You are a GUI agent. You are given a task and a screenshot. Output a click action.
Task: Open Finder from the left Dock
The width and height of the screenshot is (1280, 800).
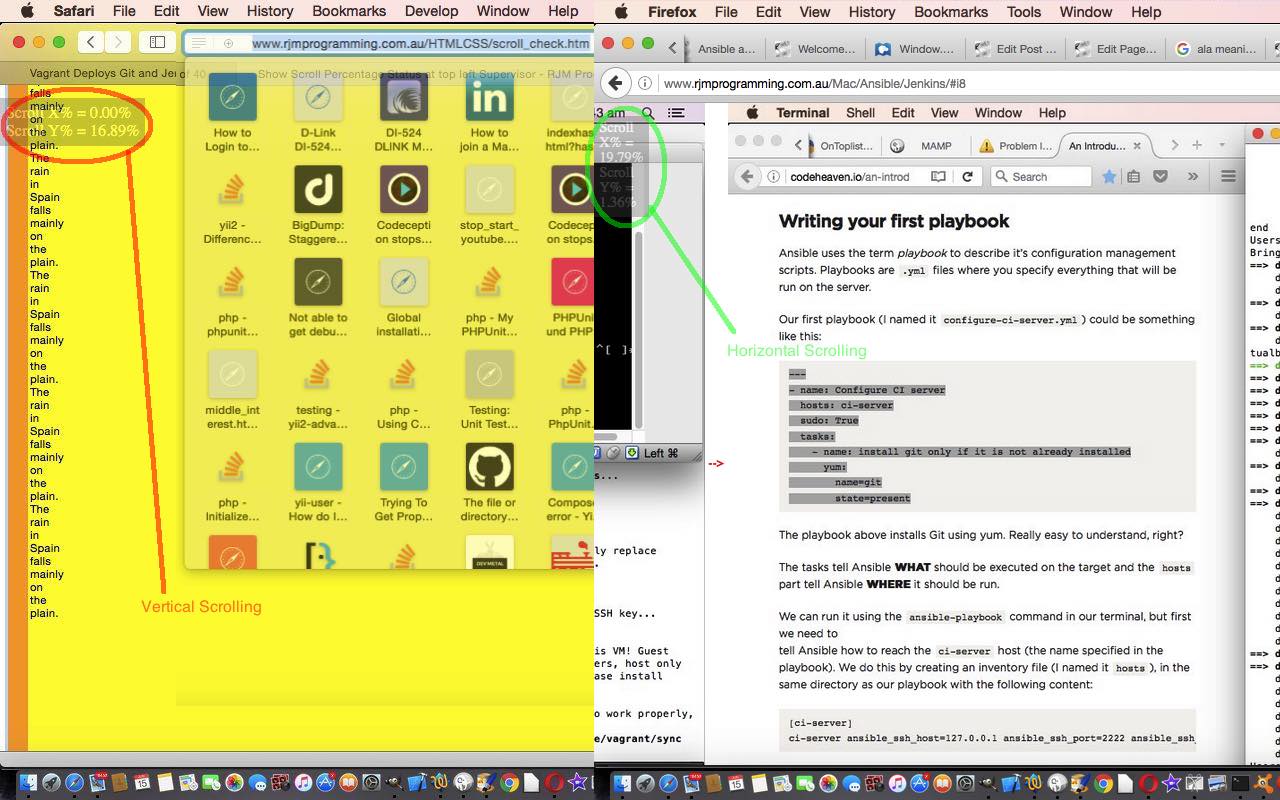click(28, 783)
